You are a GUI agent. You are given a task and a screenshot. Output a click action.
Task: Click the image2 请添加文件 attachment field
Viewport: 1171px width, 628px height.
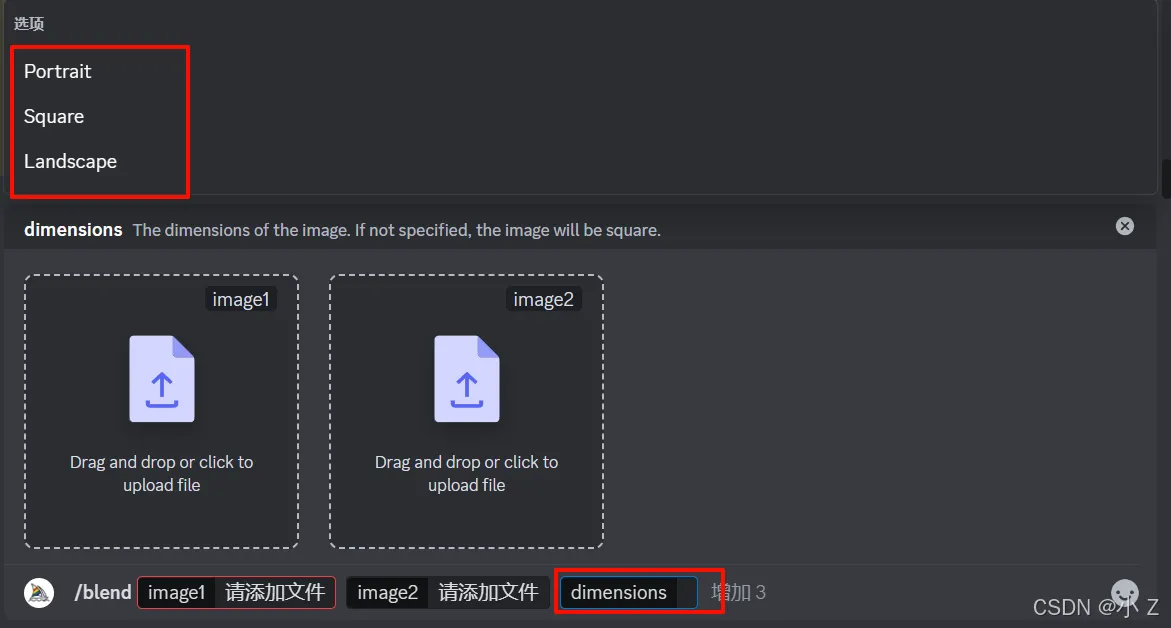point(488,593)
